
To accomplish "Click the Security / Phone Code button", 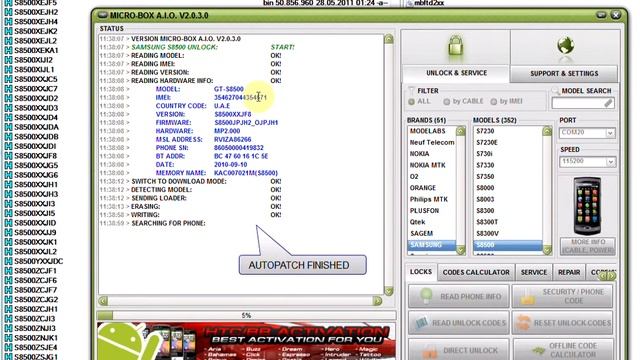I will click(x=562, y=296).
